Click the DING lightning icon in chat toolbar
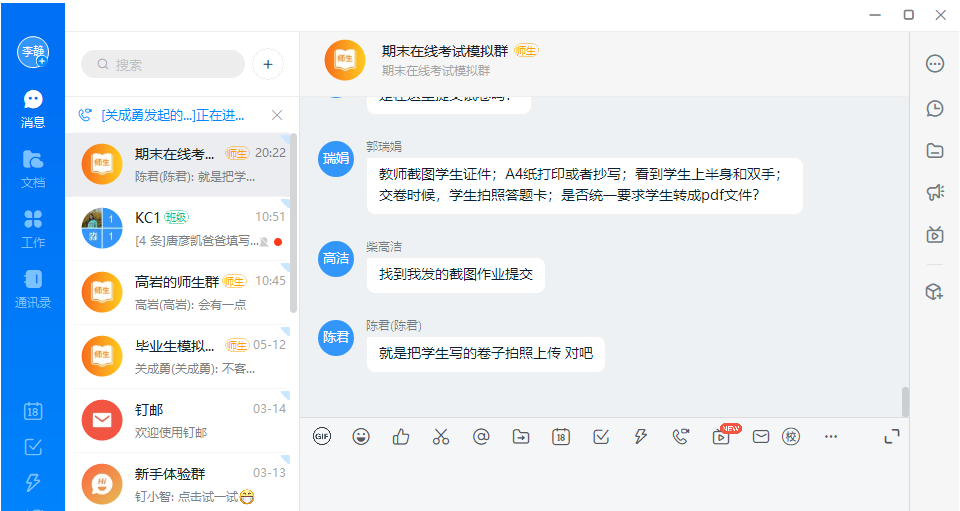The image size is (960, 511). pos(641,436)
